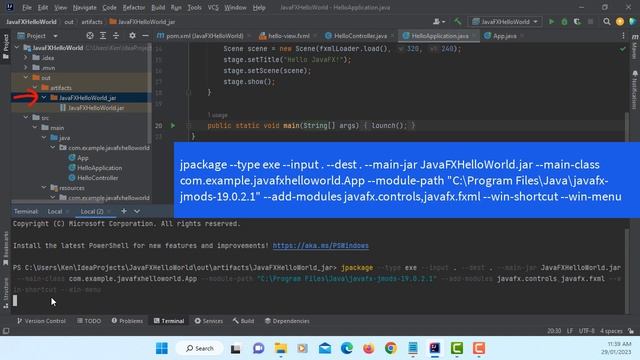This screenshot has width=640, height=360.
Task: Open the JetBrains Toolbox-colored icon in toolbar
Action: point(632,22)
